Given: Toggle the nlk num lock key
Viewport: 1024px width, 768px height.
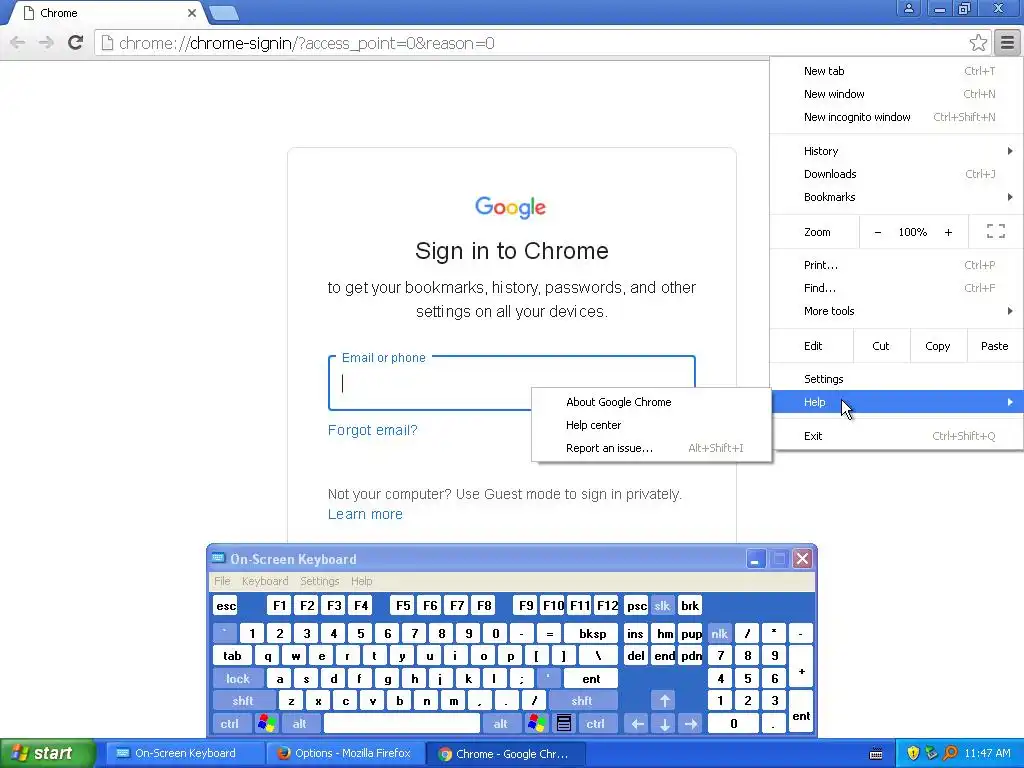Looking at the screenshot, I should 719,633.
